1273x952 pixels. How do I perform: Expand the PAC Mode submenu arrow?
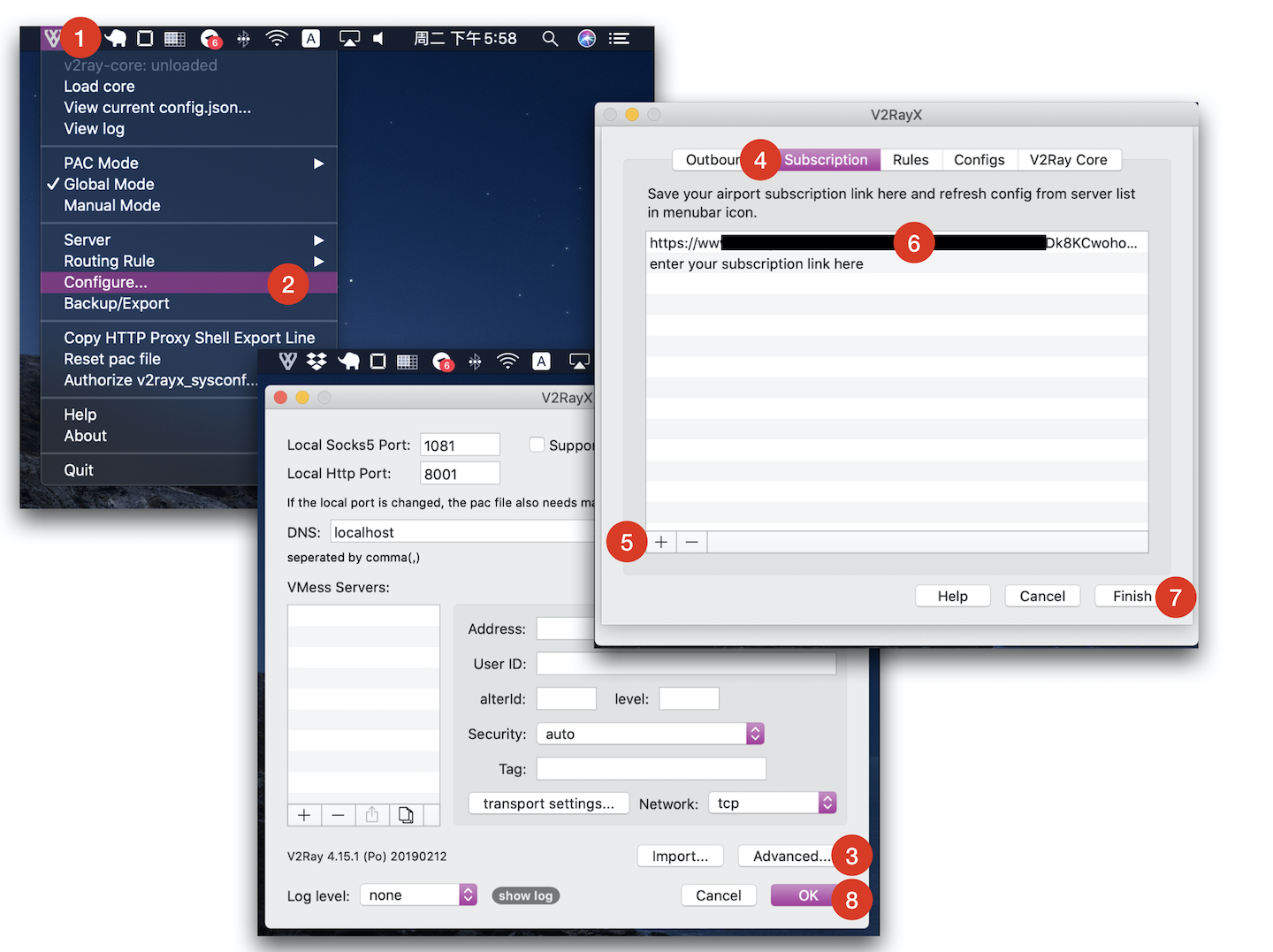click(318, 164)
